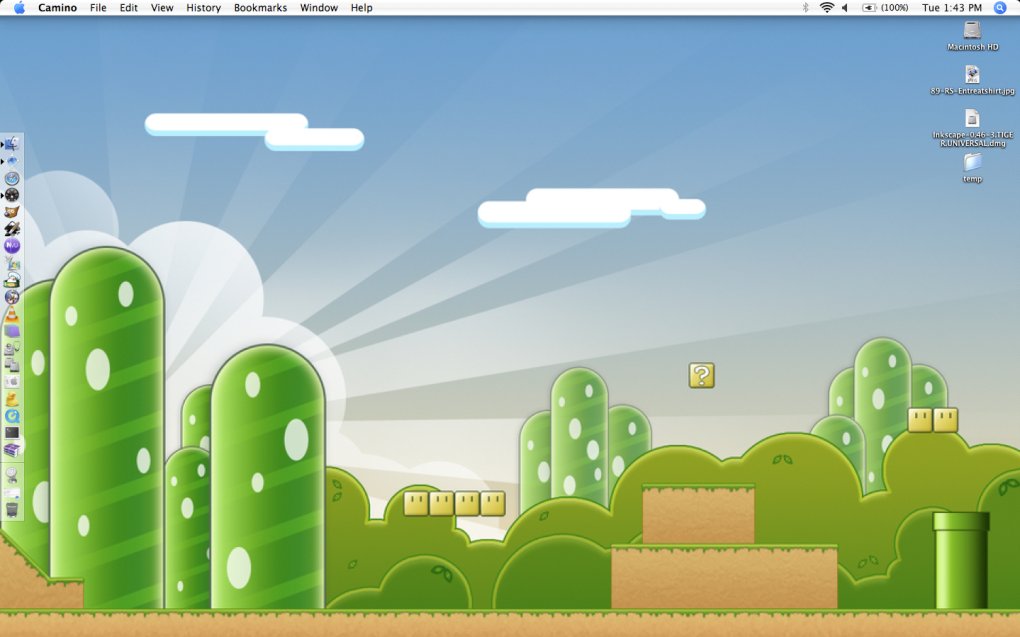
Task: Launch QuickTime Player from the Dock
Action: click(12, 415)
